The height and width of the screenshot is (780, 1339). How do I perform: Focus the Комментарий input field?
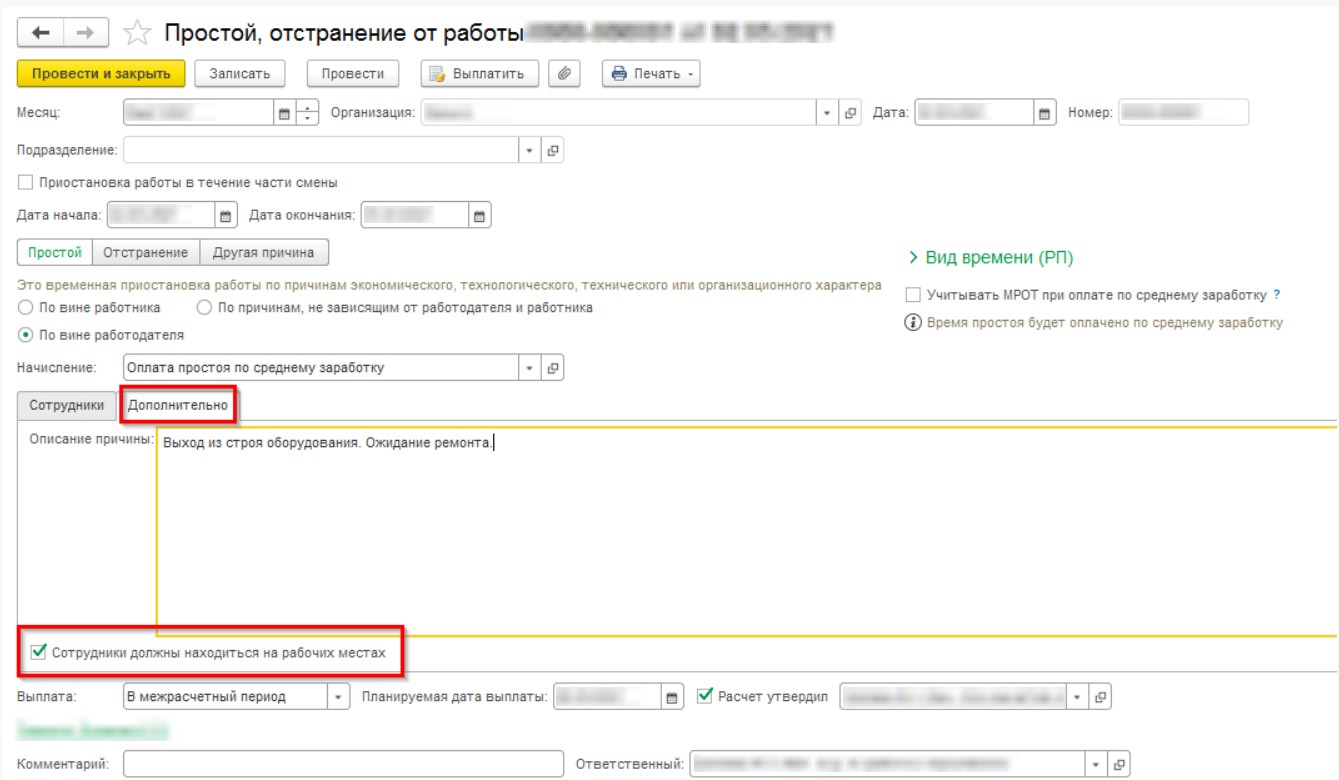(x=344, y=765)
